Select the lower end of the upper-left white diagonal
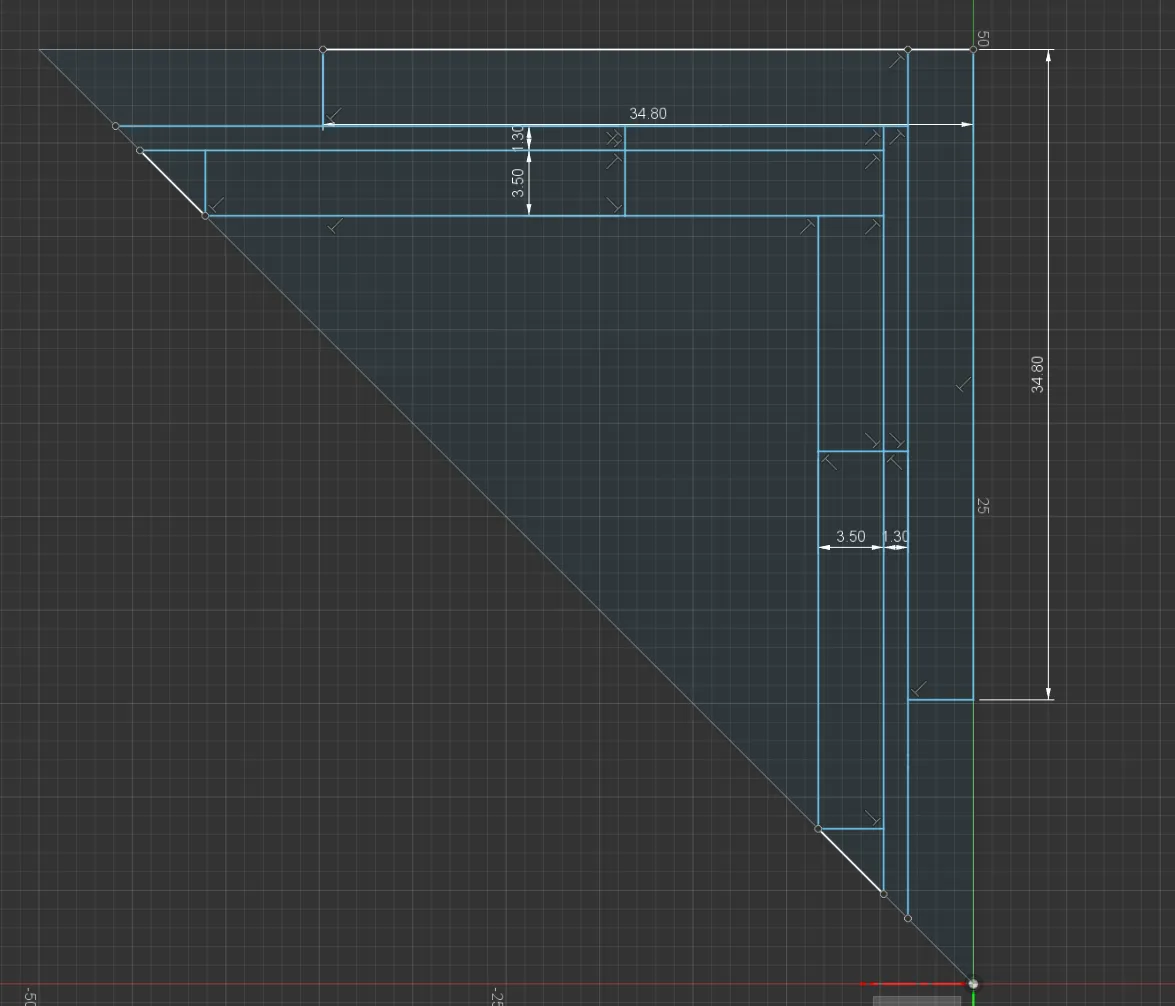This screenshot has width=1175, height=1006. (x=205, y=216)
